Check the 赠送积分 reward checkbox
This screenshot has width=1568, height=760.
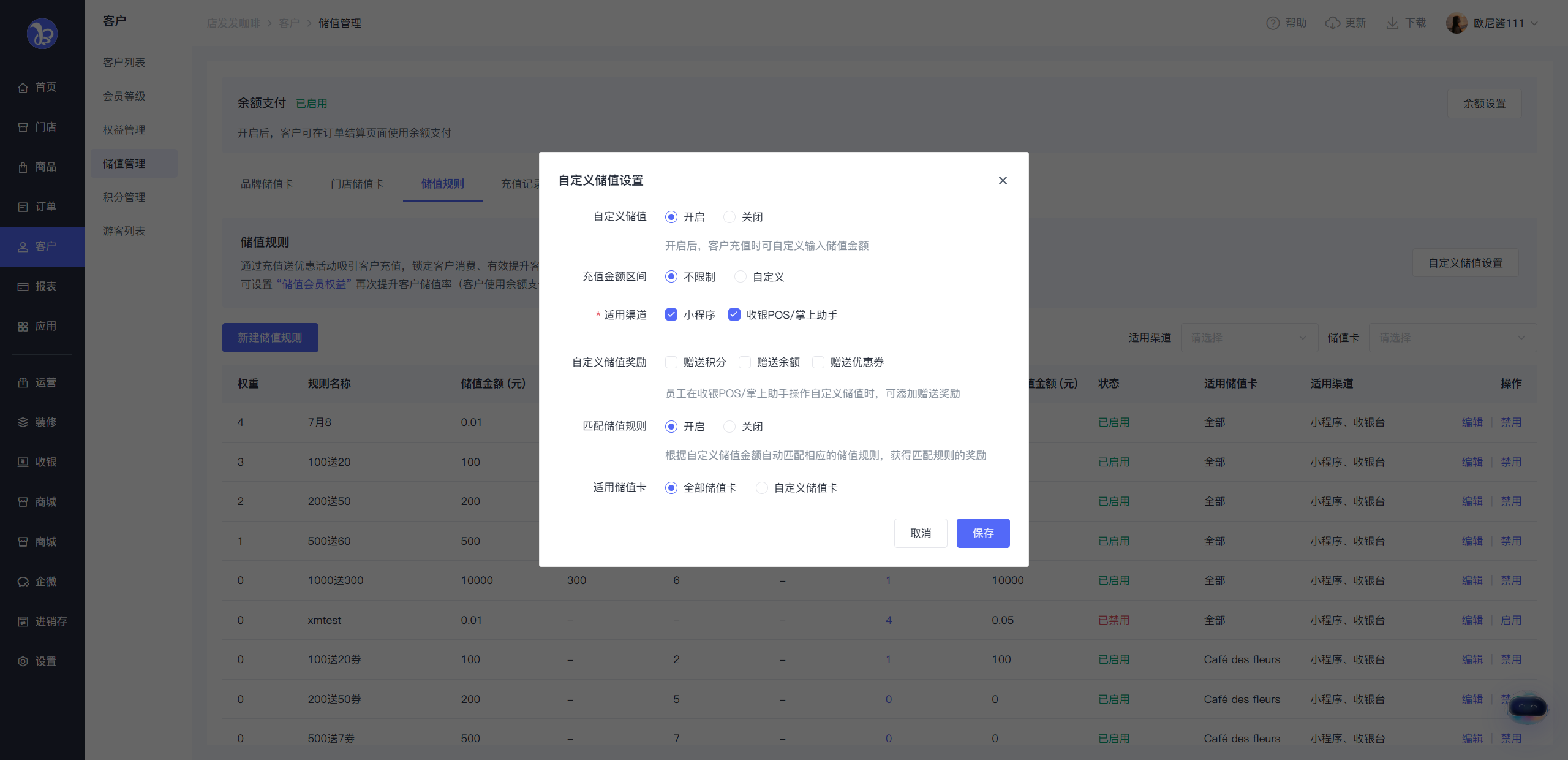tap(671, 362)
